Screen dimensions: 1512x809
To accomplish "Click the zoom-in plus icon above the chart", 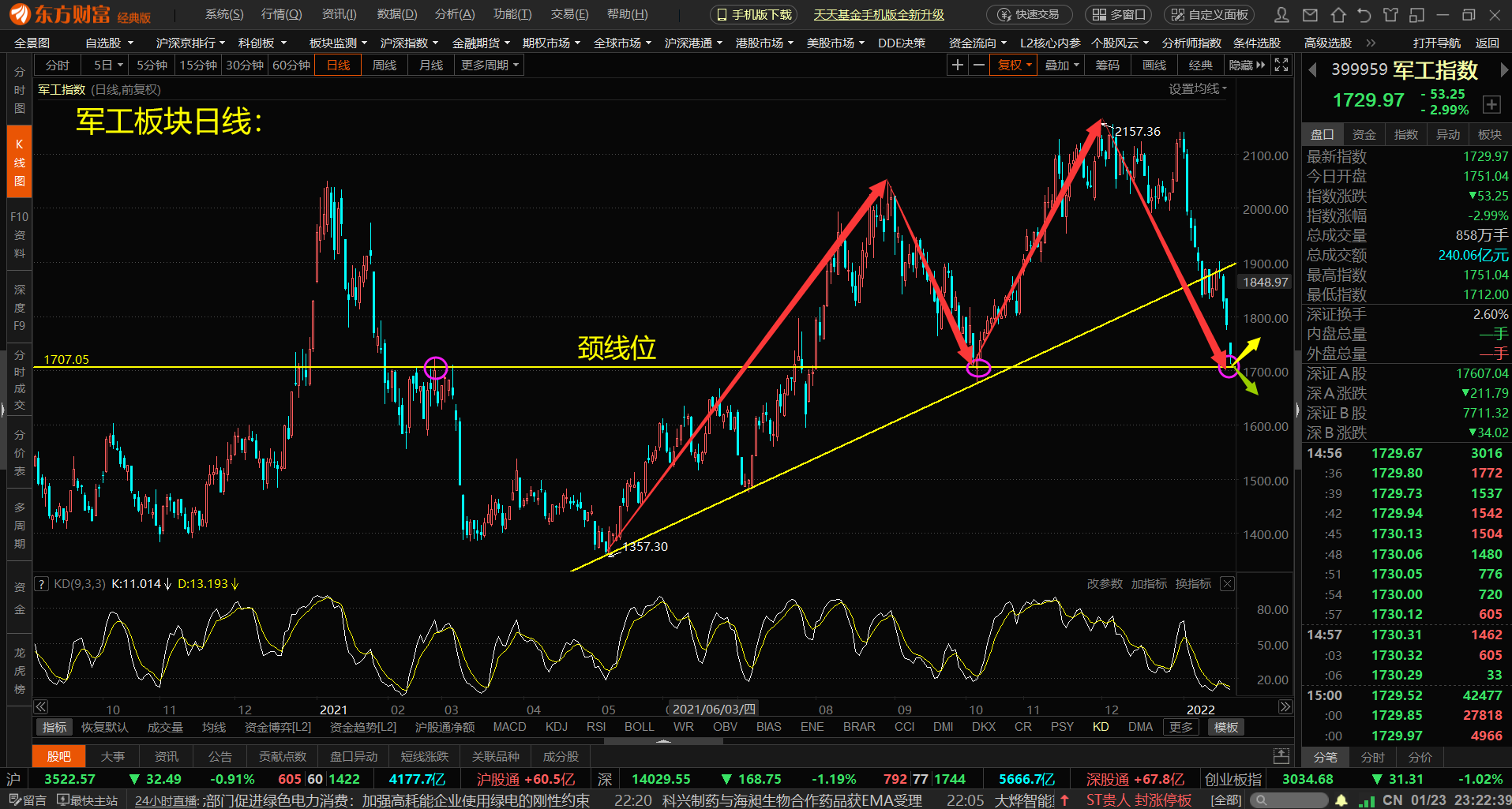I will pyautogui.click(x=958, y=66).
